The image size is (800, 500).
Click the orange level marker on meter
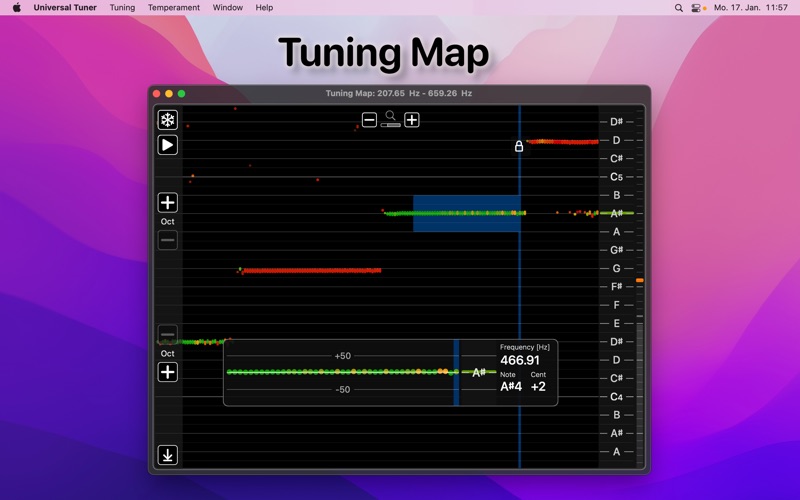click(x=639, y=281)
